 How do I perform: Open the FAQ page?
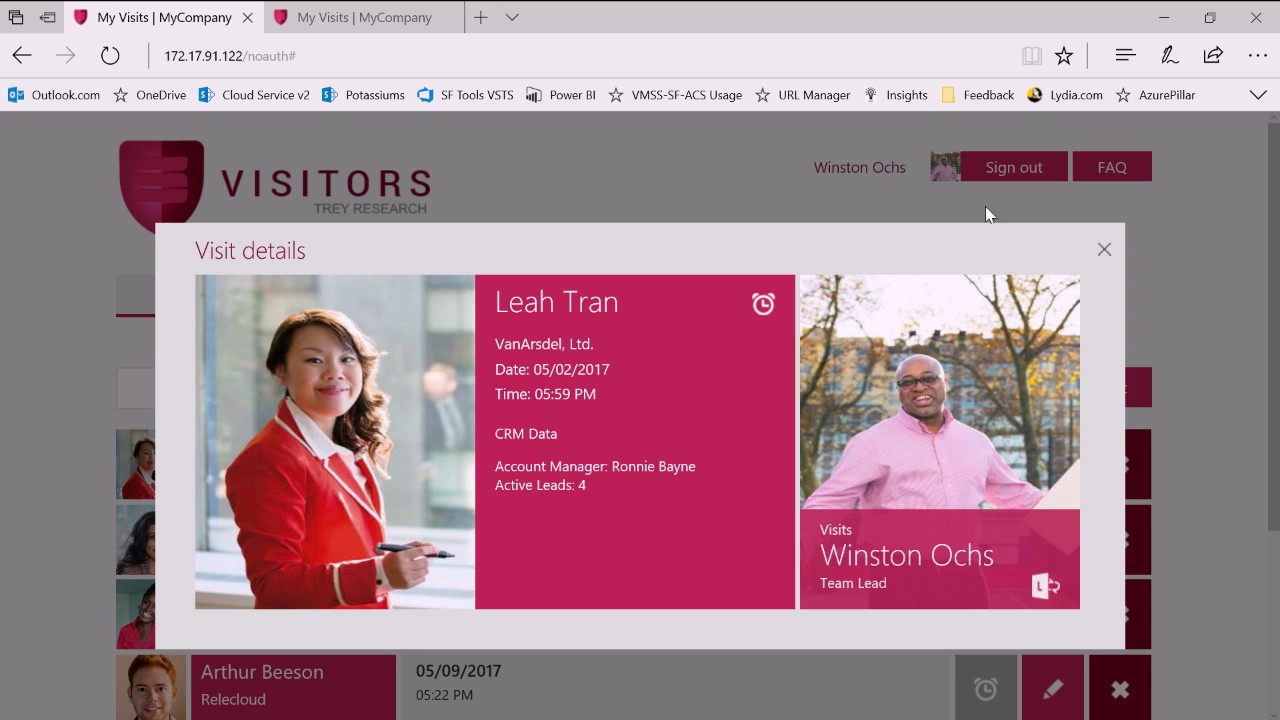[x=1112, y=167]
